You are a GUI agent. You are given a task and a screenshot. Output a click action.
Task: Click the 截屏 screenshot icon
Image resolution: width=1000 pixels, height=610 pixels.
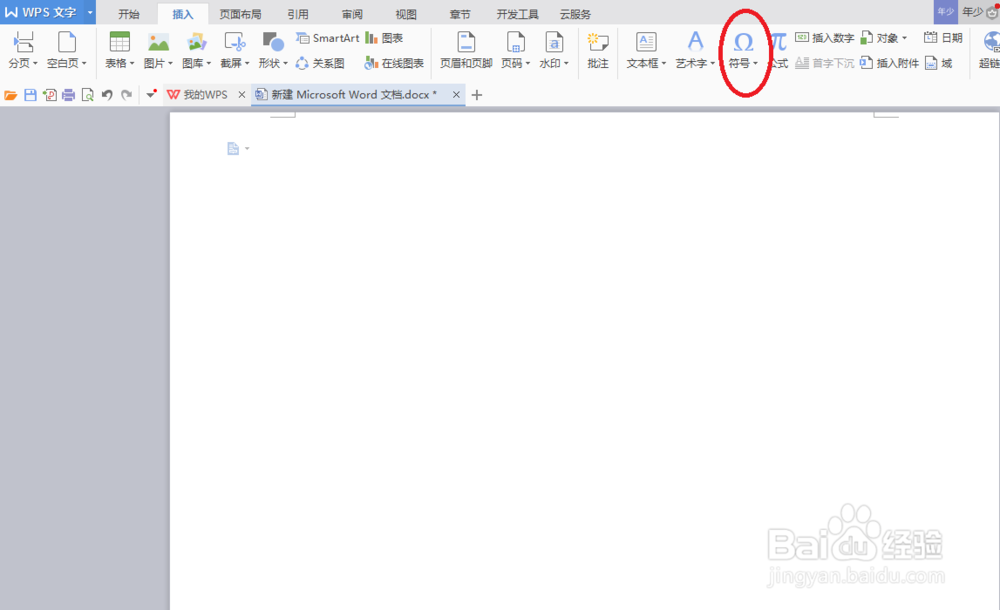[x=235, y=42]
